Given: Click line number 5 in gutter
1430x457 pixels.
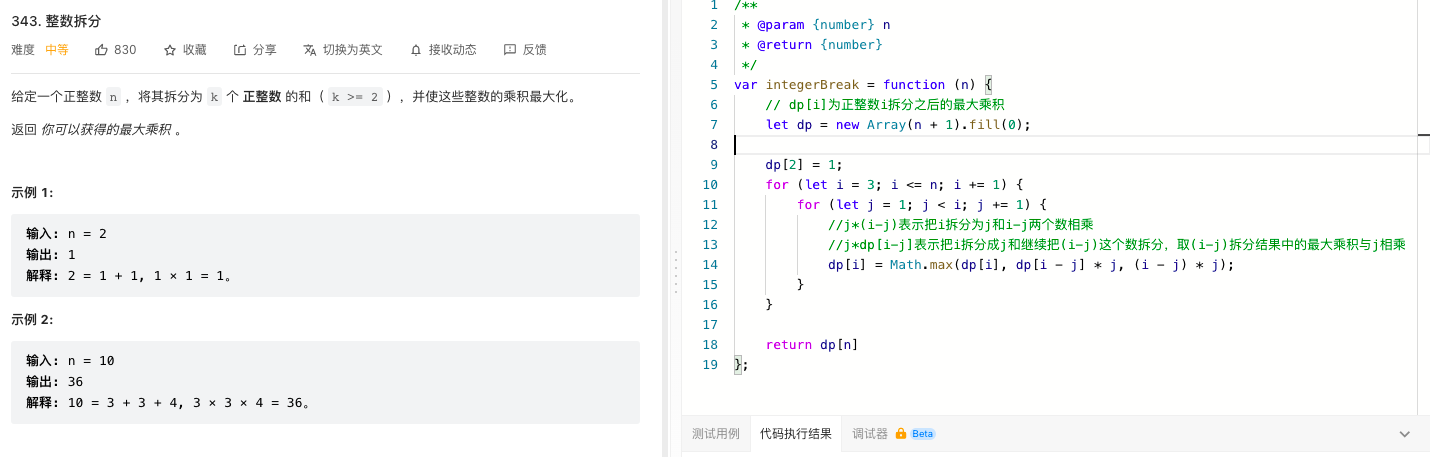Looking at the screenshot, I should [714, 85].
